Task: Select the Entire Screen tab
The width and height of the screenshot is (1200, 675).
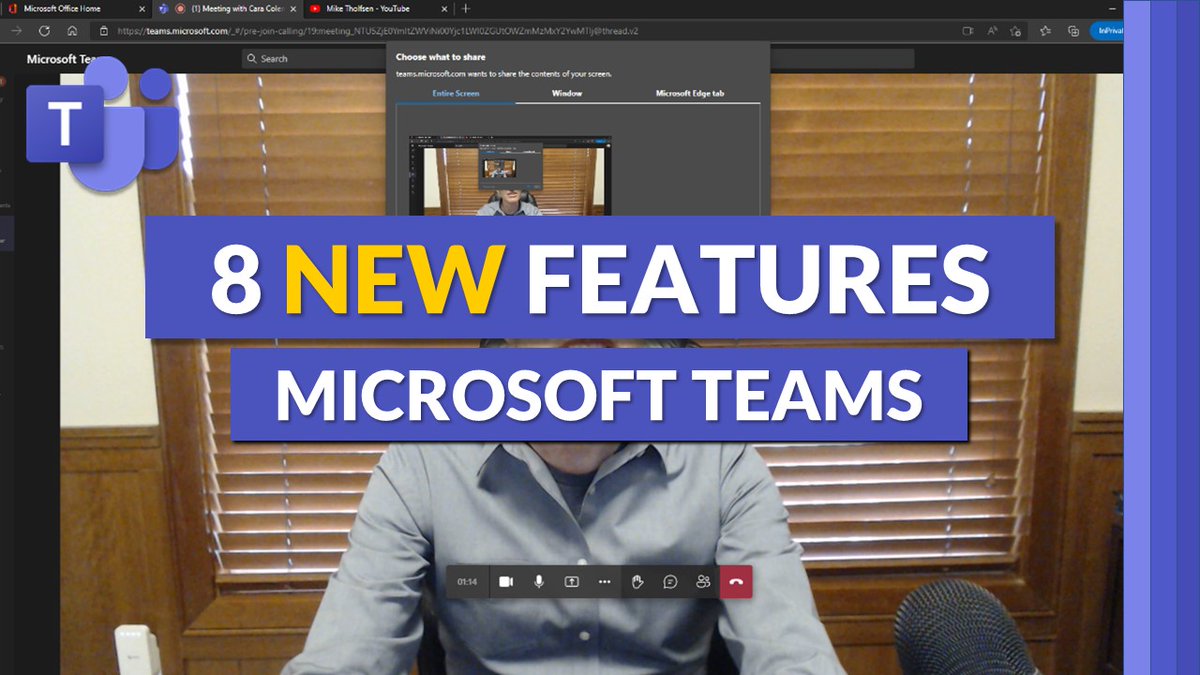Action: pos(456,93)
